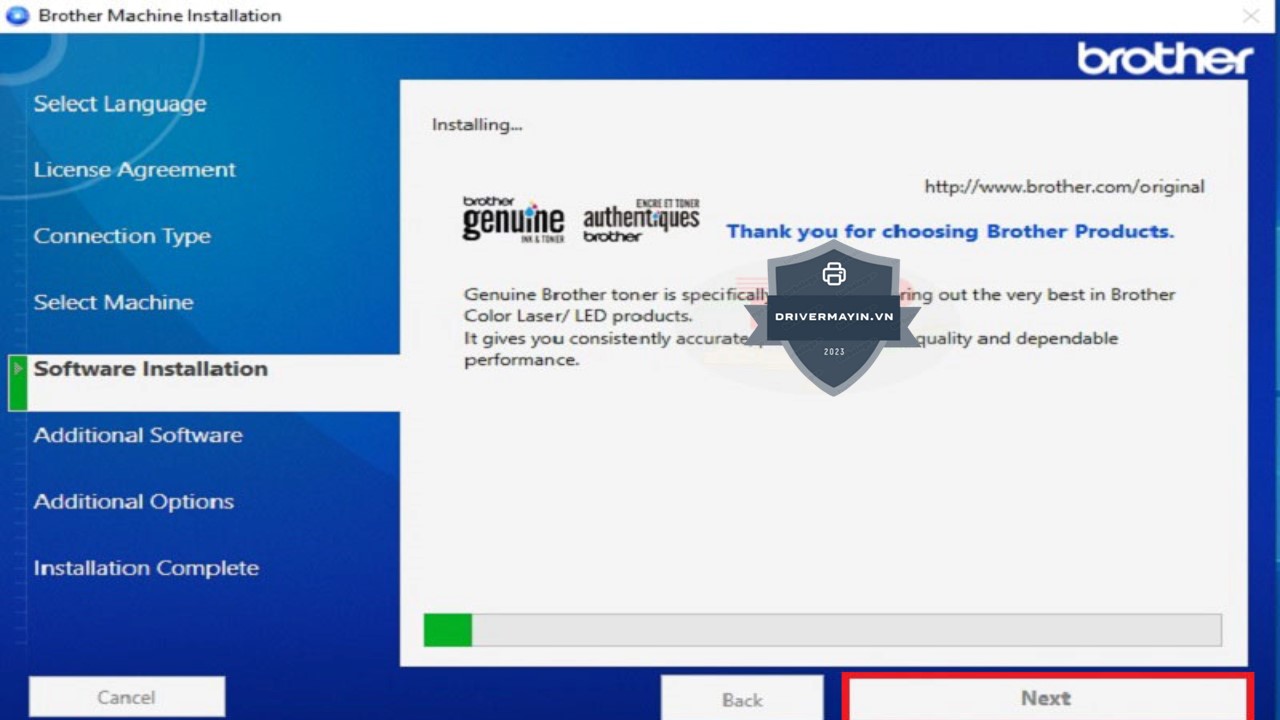The height and width of the screenshot is (720, 1280).
Task: Click the Brother logo in the header
Action: pos(1164,59)
